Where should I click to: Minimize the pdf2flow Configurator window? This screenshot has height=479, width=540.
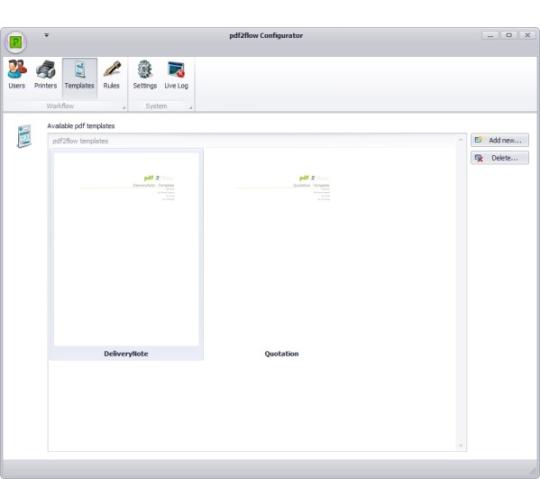point(491,35)
